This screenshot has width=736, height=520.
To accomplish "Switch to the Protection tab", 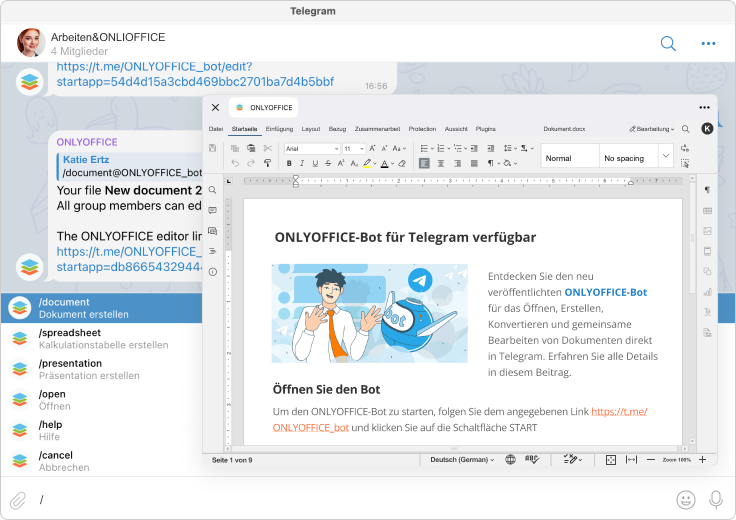I will 422,129.
